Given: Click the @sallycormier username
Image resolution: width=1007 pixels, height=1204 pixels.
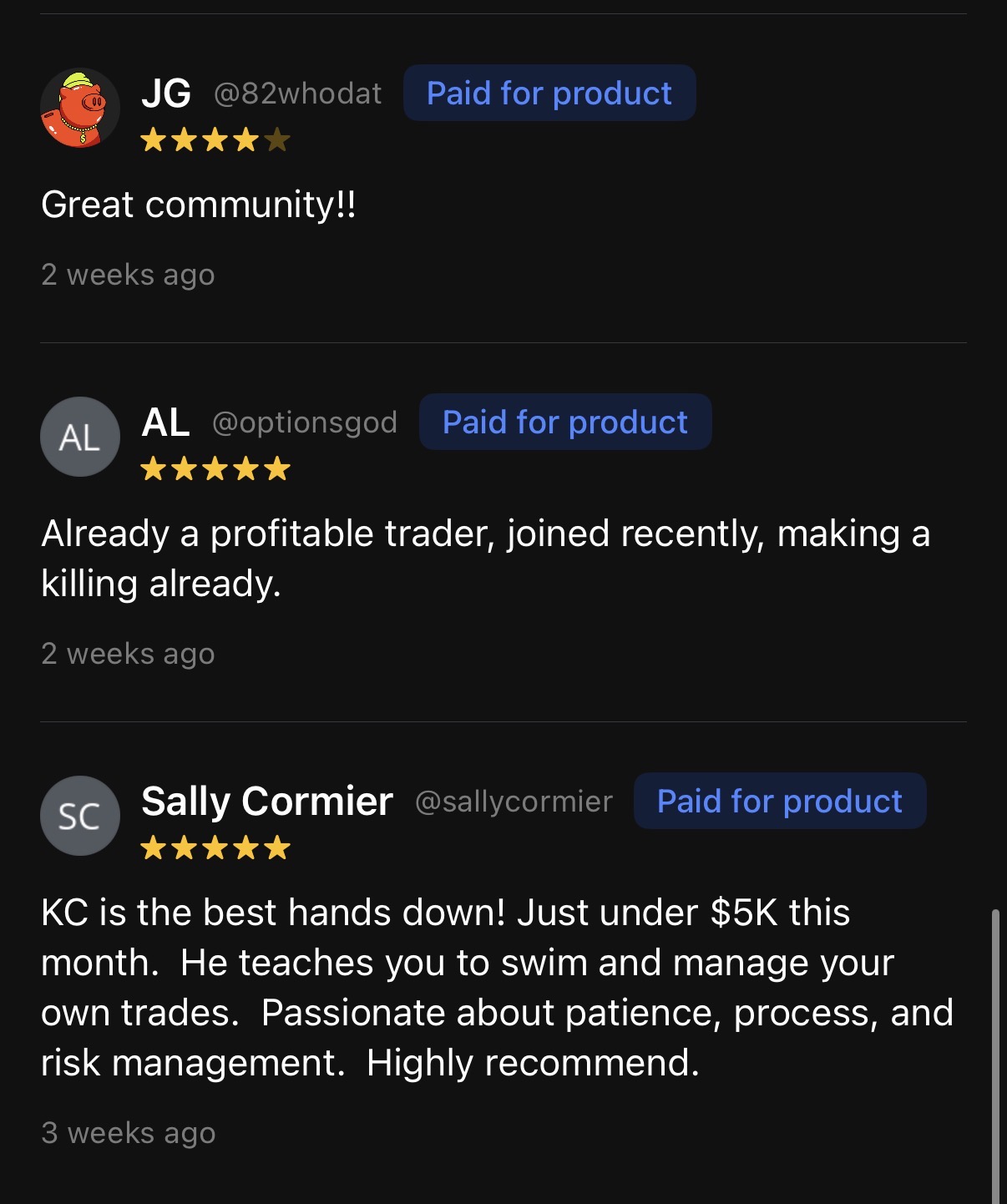Looking at the screenshot, I should tap(514, 802).
